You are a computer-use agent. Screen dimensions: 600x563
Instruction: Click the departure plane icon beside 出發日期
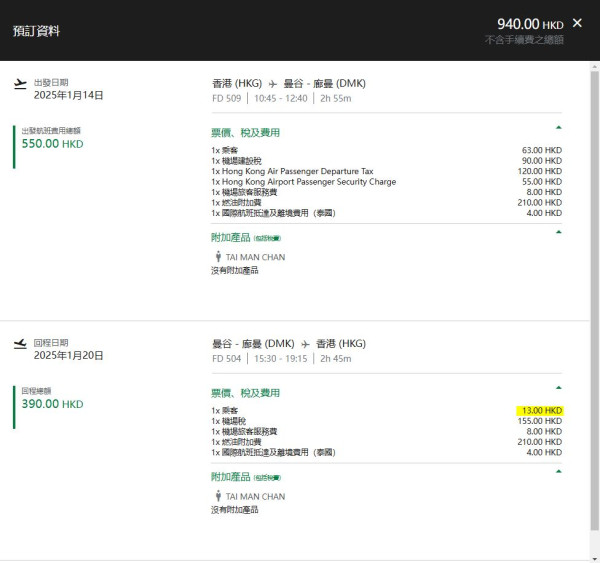coord(20,84)
